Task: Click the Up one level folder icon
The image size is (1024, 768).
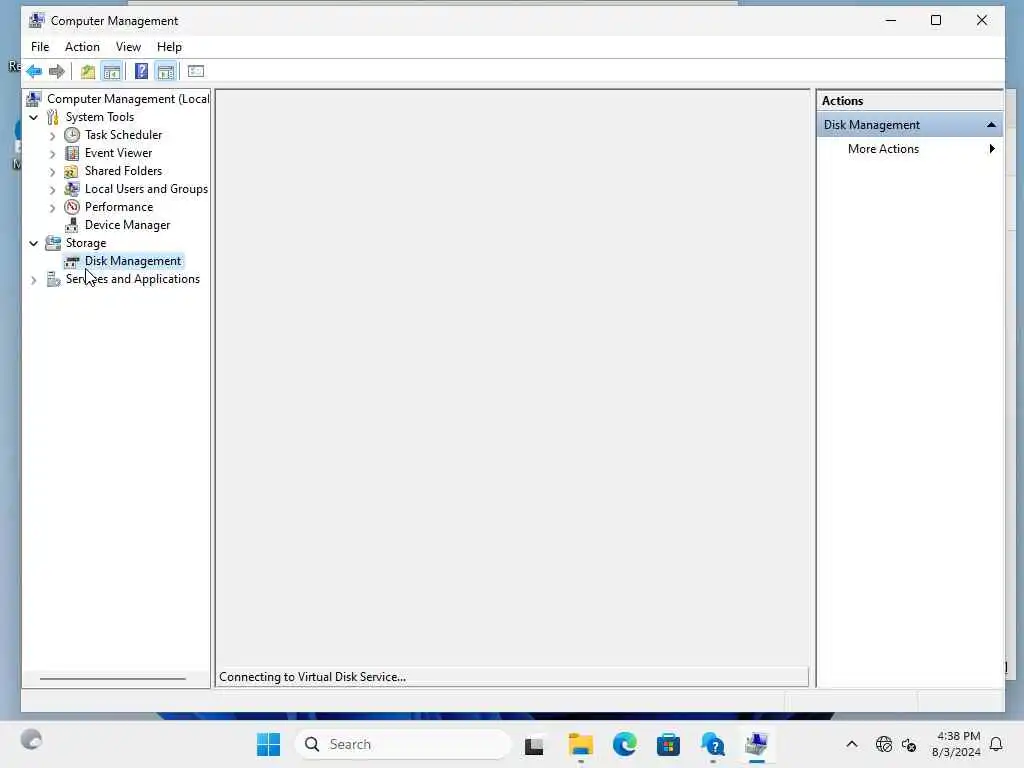Action: (88, 71)
